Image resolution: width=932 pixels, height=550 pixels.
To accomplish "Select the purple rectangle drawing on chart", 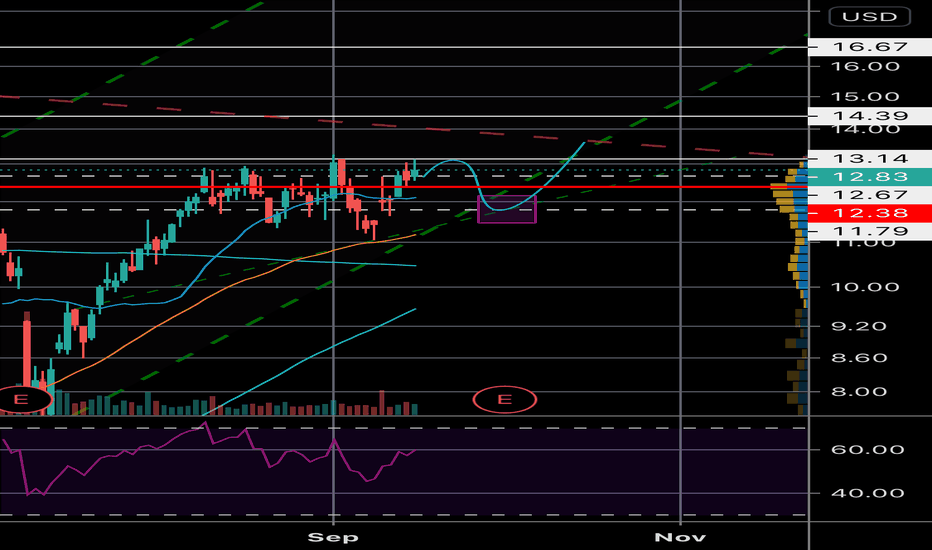I will 507,209.
